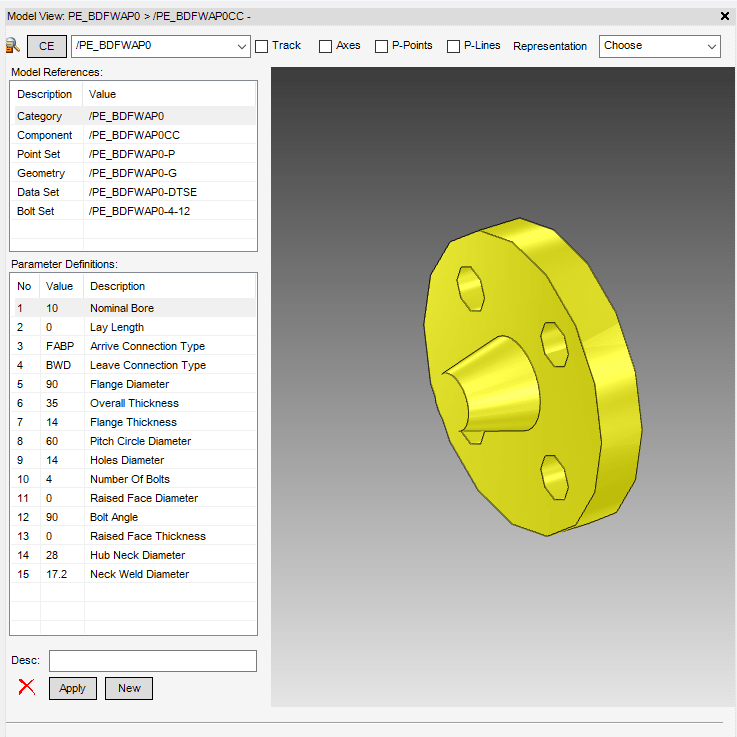Open the Representation Choose dropdown
Image resolution: width=737 pixels, height=737 pixels.
coord(659,46)
